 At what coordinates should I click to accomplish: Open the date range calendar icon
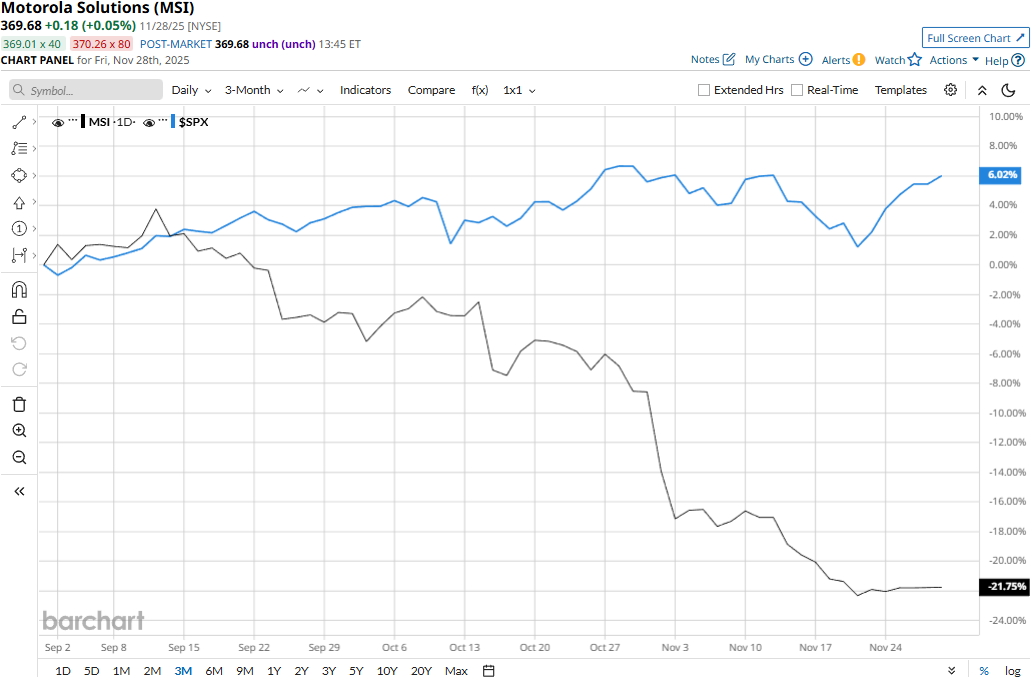489,670
